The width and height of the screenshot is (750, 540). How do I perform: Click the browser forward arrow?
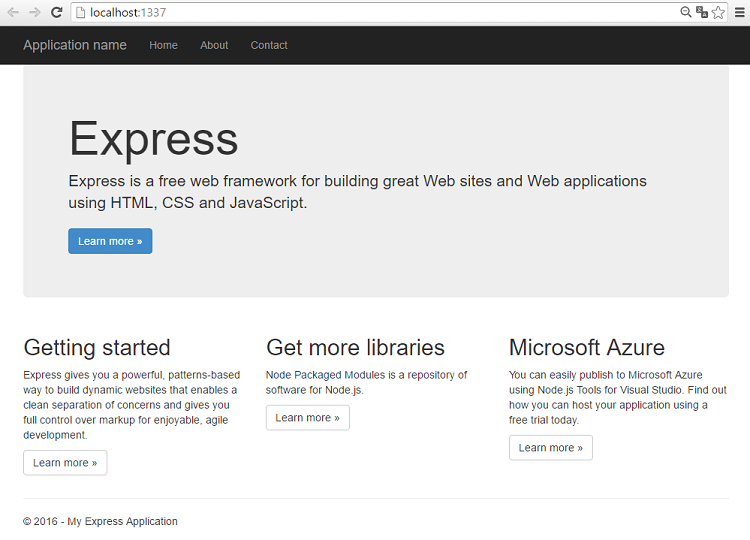click(x=34, y=12)
